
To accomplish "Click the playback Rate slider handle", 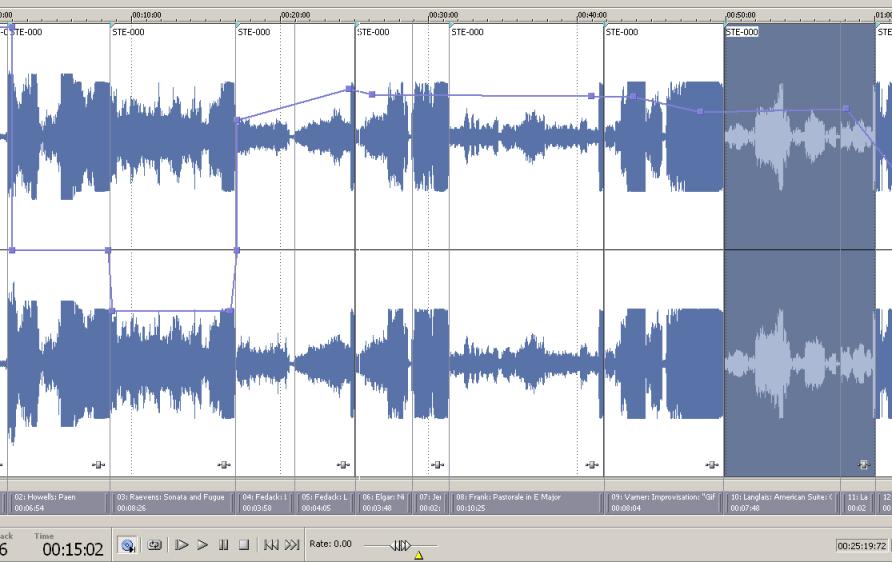I will (401, 545).
